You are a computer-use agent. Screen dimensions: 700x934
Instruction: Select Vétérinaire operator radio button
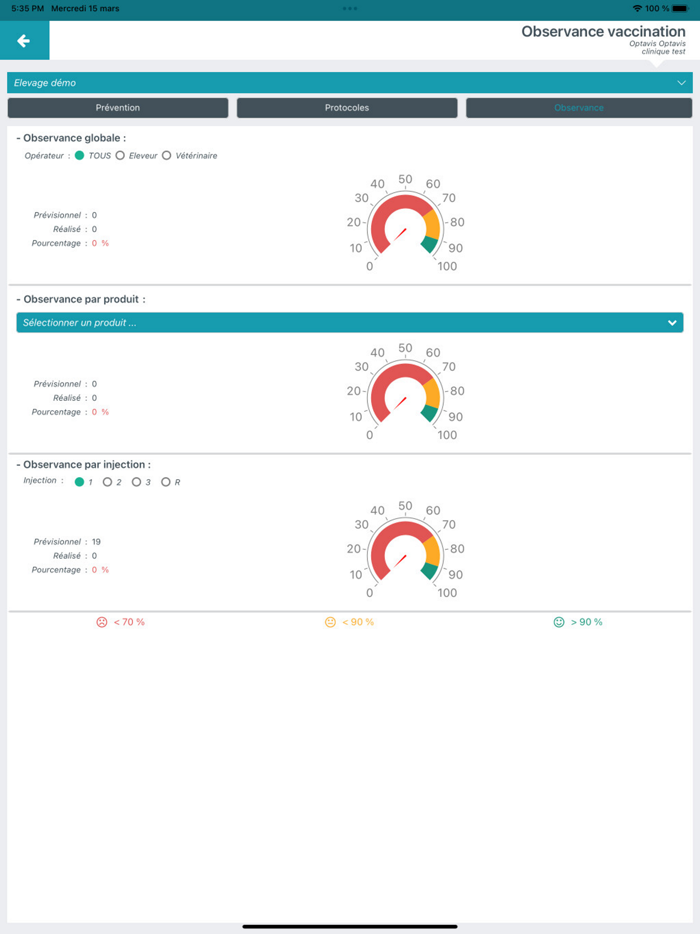167,155
